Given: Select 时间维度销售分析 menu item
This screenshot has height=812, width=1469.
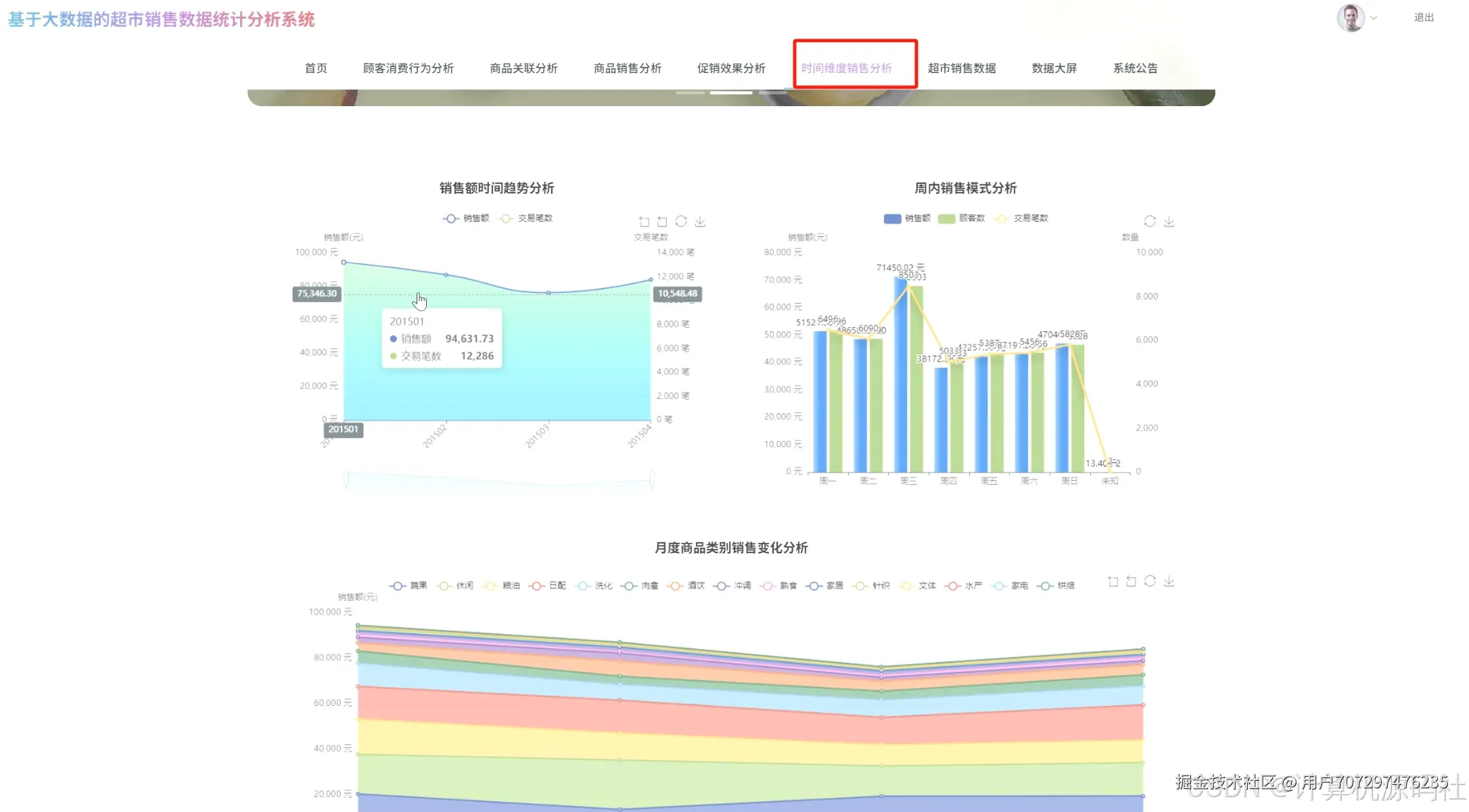Looking at the screenshot, I should 847,68.
